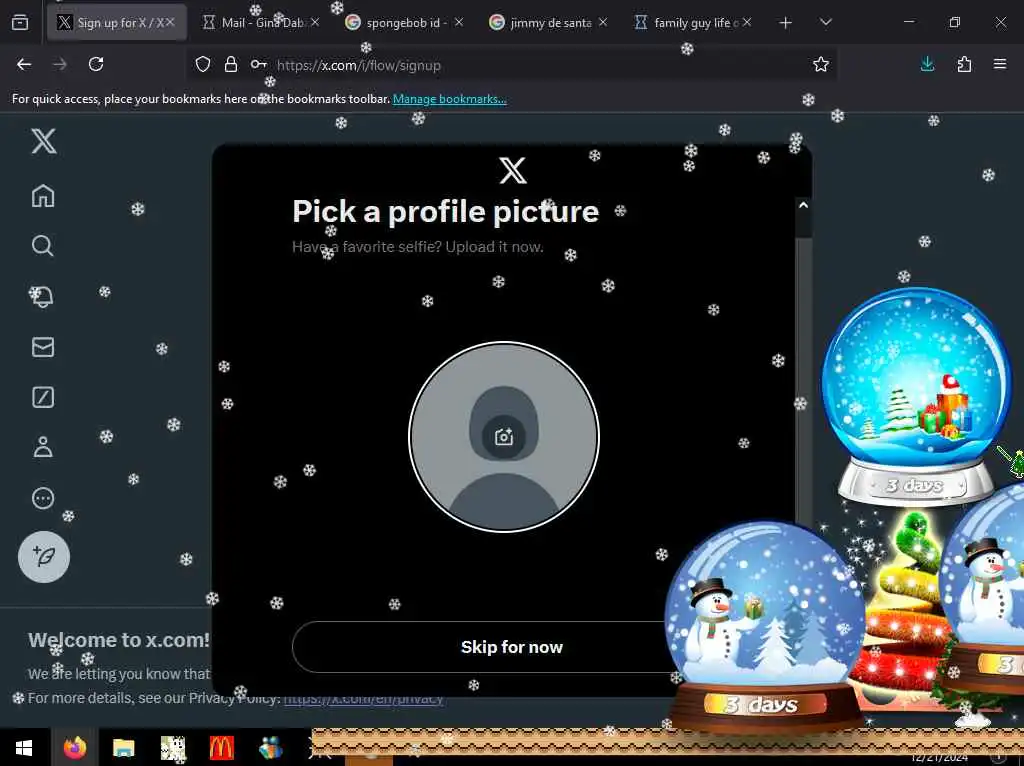This screenshot has height=766, width=1024.
Task: Switch to the jimmy de santa tab
Action: click(549, 23)
